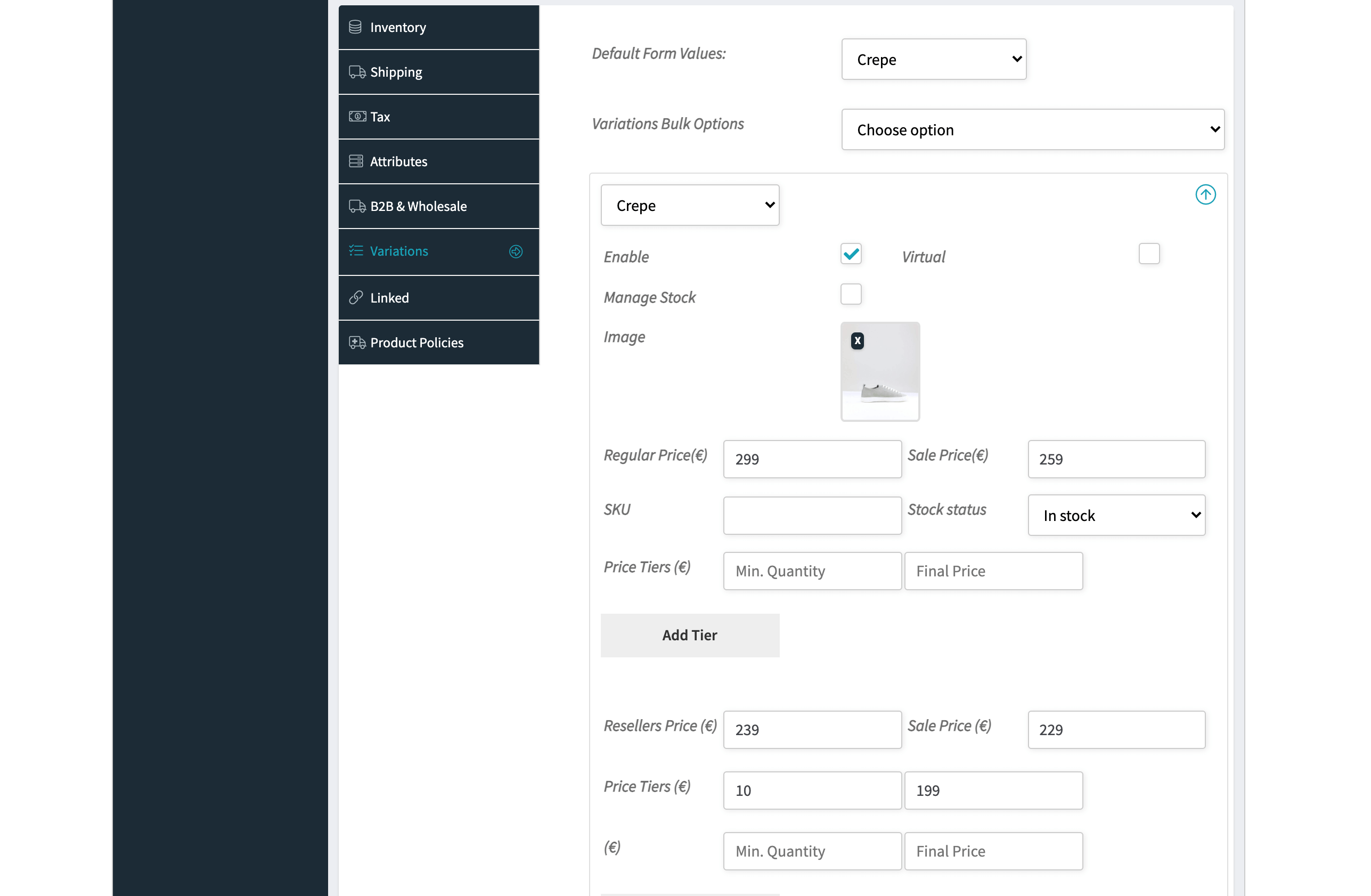The width and height of the screenshot is (1371, 896).
Task: Click the arrow circle icon beside Variations
Action: [x=516, y=251]
